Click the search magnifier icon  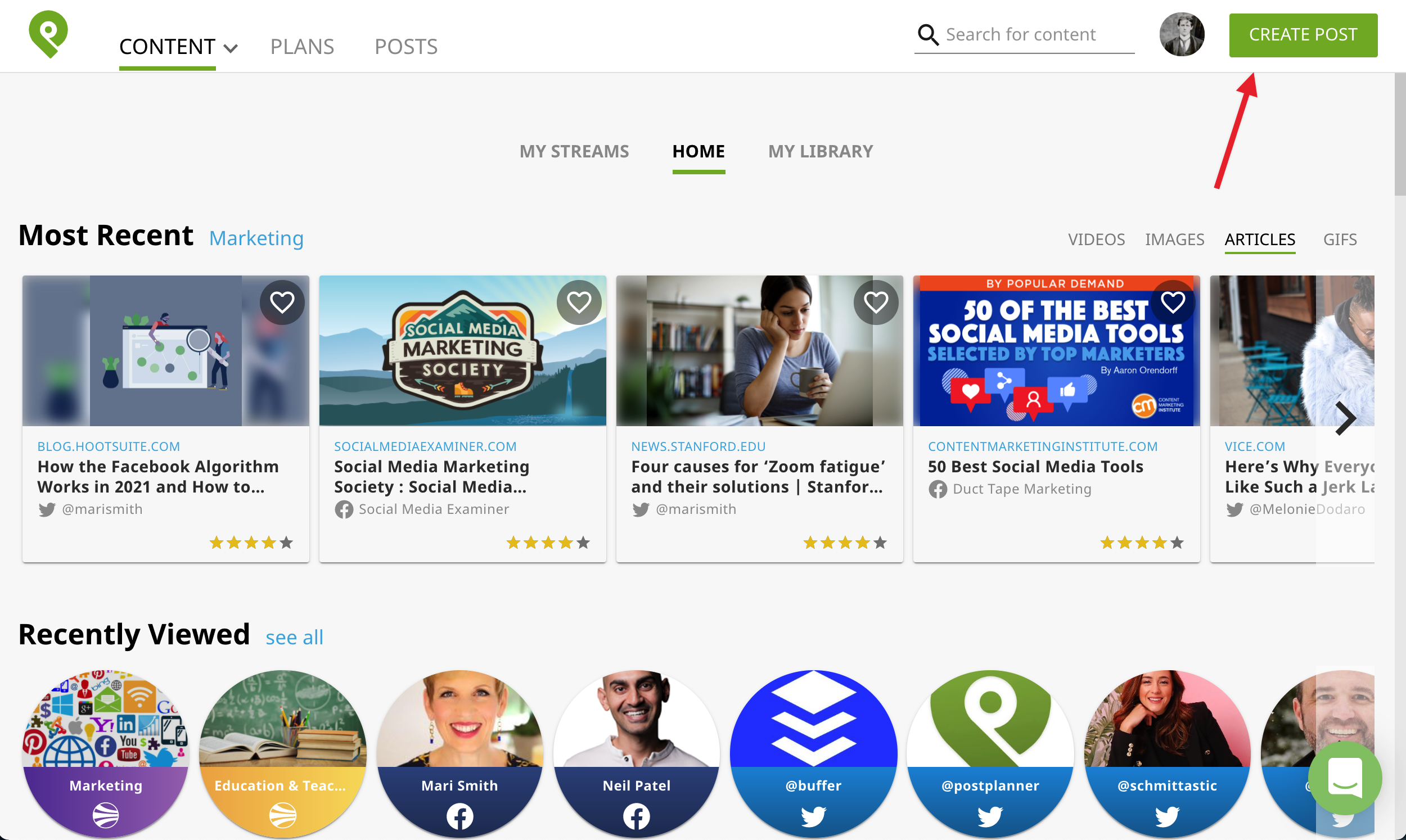point(928,34)
